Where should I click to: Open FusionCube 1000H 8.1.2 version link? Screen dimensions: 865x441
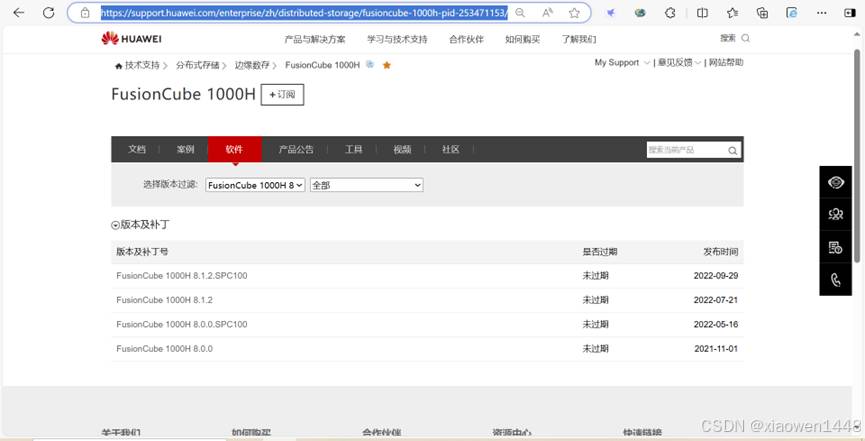164,300
